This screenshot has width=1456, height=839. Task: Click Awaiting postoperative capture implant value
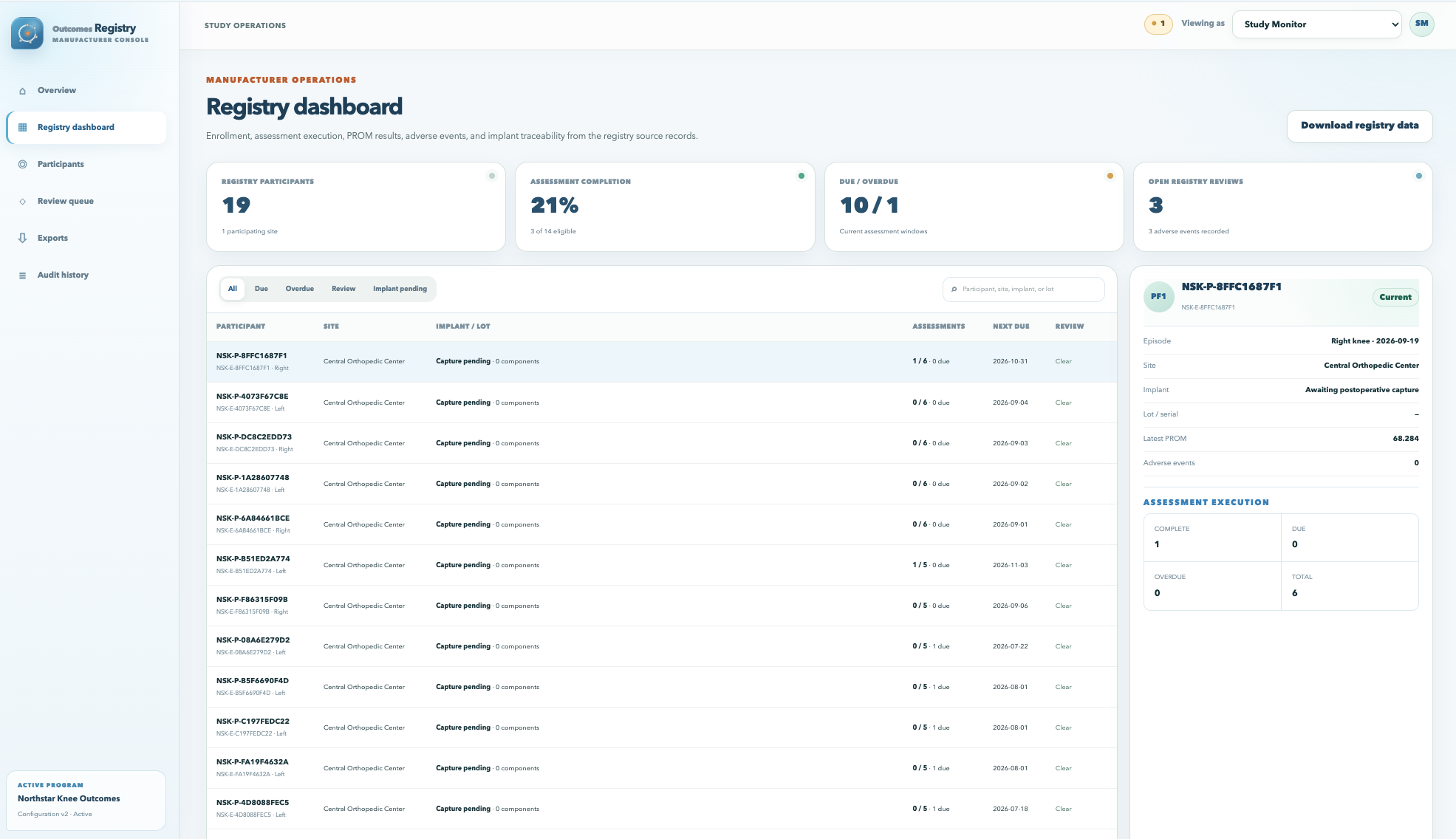[1361, 390]
